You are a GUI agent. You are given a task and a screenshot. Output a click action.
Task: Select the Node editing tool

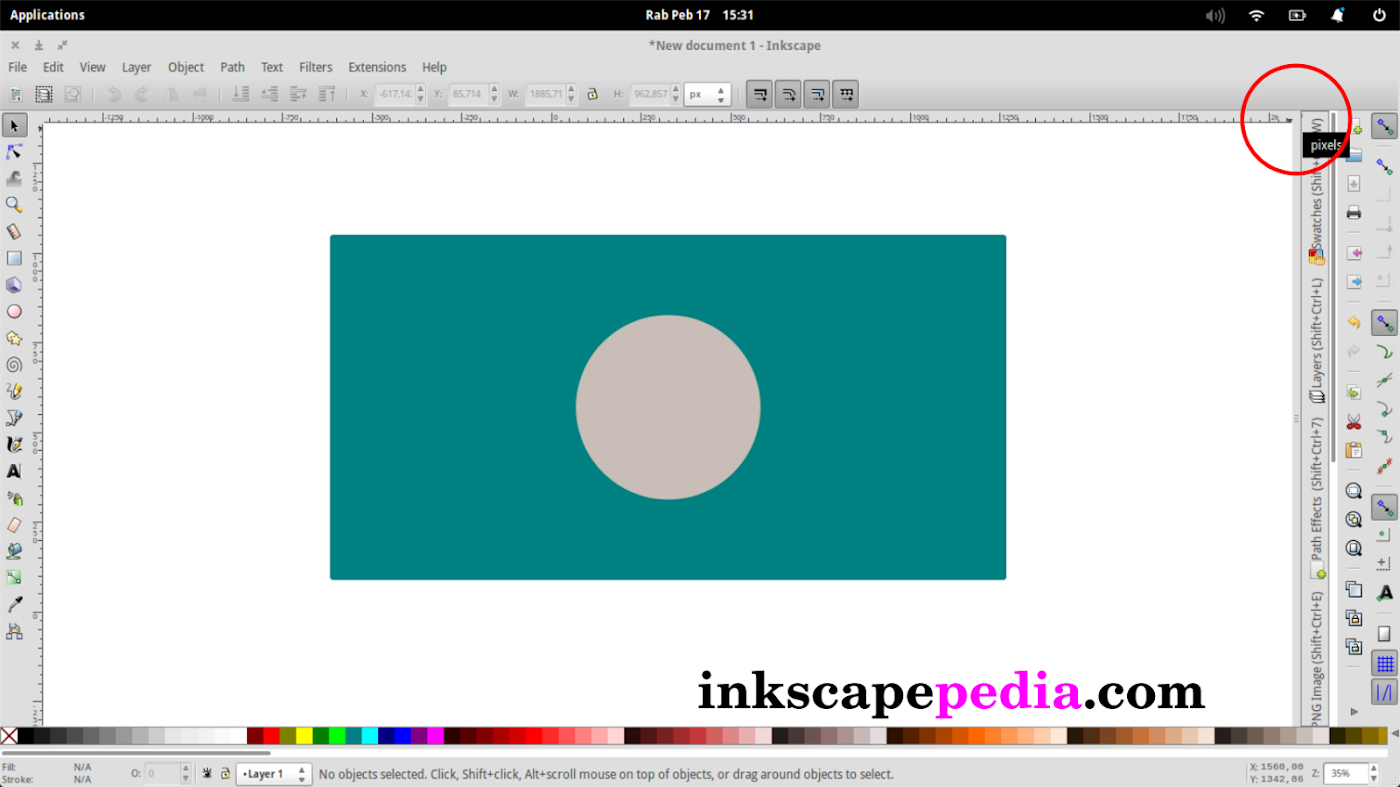tap(14, 152)
